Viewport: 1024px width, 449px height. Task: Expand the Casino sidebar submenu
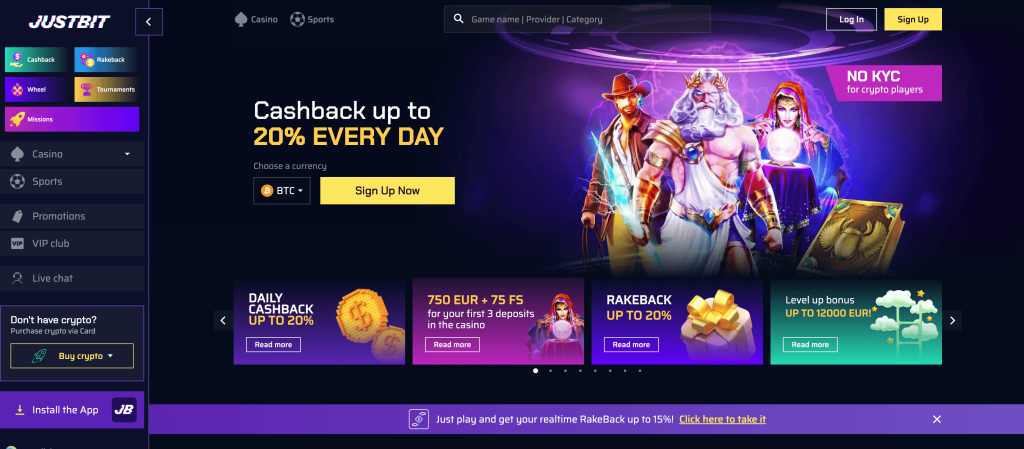(127, 154)
